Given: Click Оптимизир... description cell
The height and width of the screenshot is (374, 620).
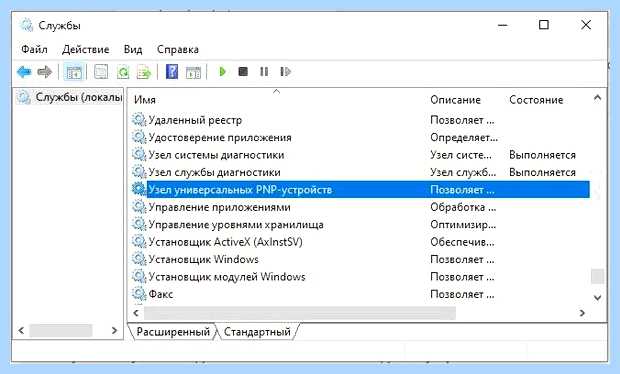Looking at the screenshot, I should (x=463, y=225).
